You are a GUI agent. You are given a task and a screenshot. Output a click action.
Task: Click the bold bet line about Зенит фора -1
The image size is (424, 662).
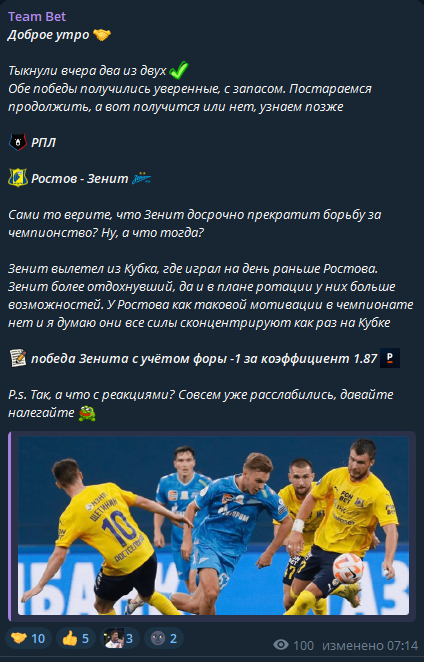coord(204,358)
